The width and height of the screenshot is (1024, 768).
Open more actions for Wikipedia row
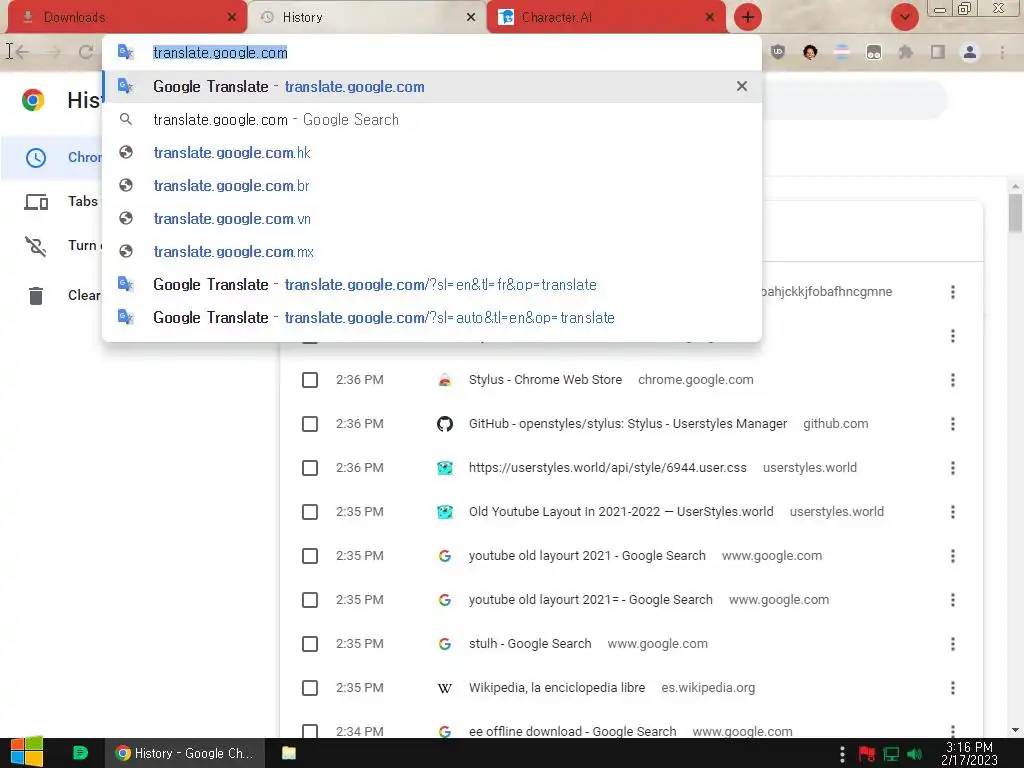click(x=953, y=688)
